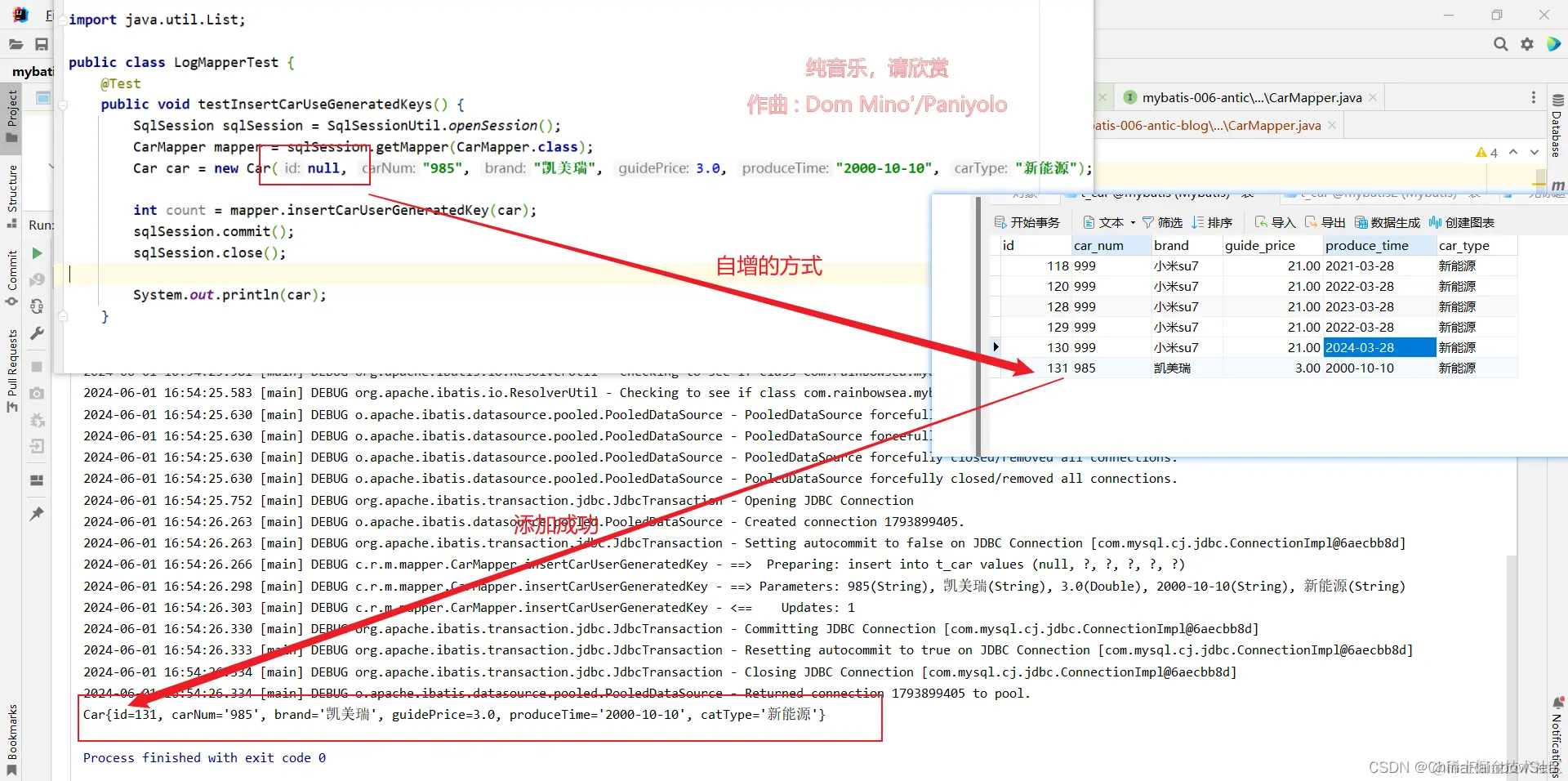This screenshot has width=1568, height=781.
Task: Select the row with id 131
Action: [x=1254, y=368]
